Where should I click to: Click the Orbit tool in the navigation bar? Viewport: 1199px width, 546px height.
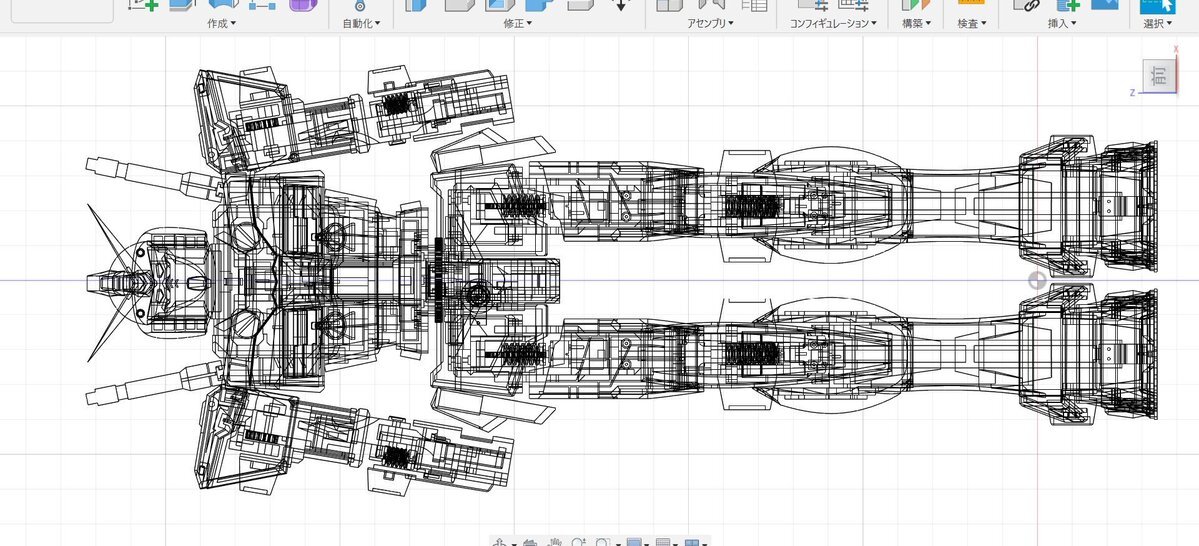point(499,542)
